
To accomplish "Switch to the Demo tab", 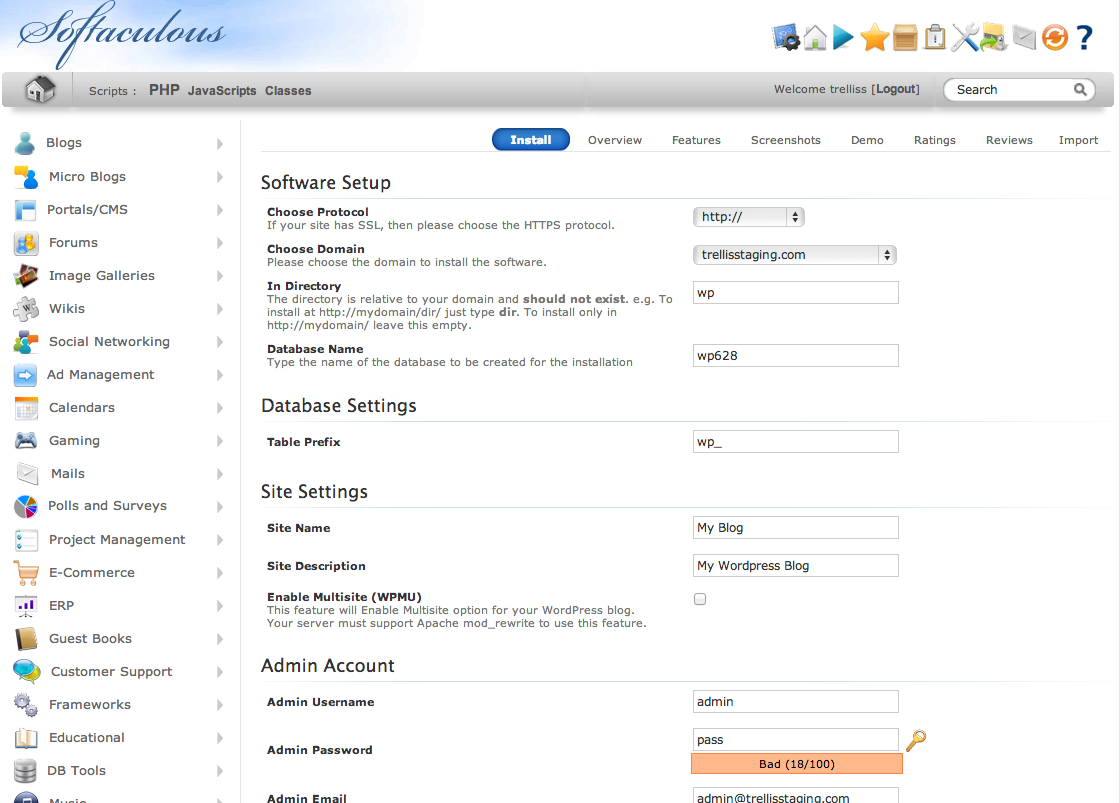I will (x=866, y=140).
